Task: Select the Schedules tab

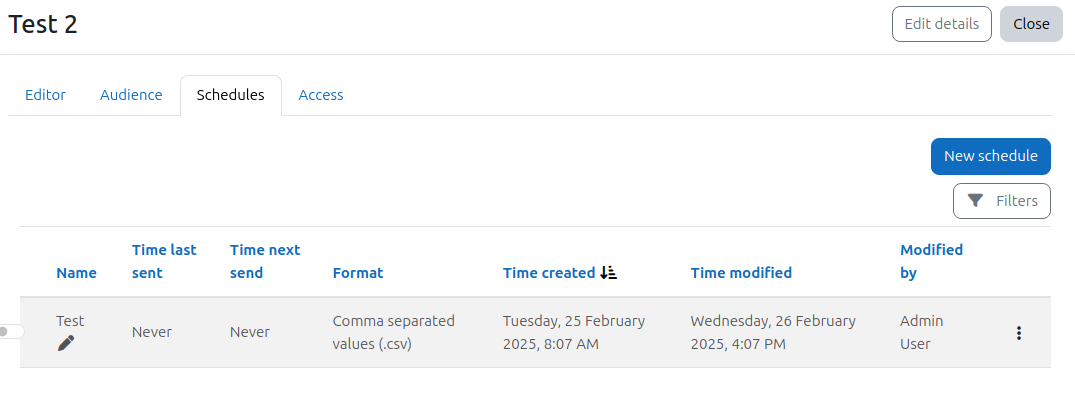Action: (x=230, y=95)
